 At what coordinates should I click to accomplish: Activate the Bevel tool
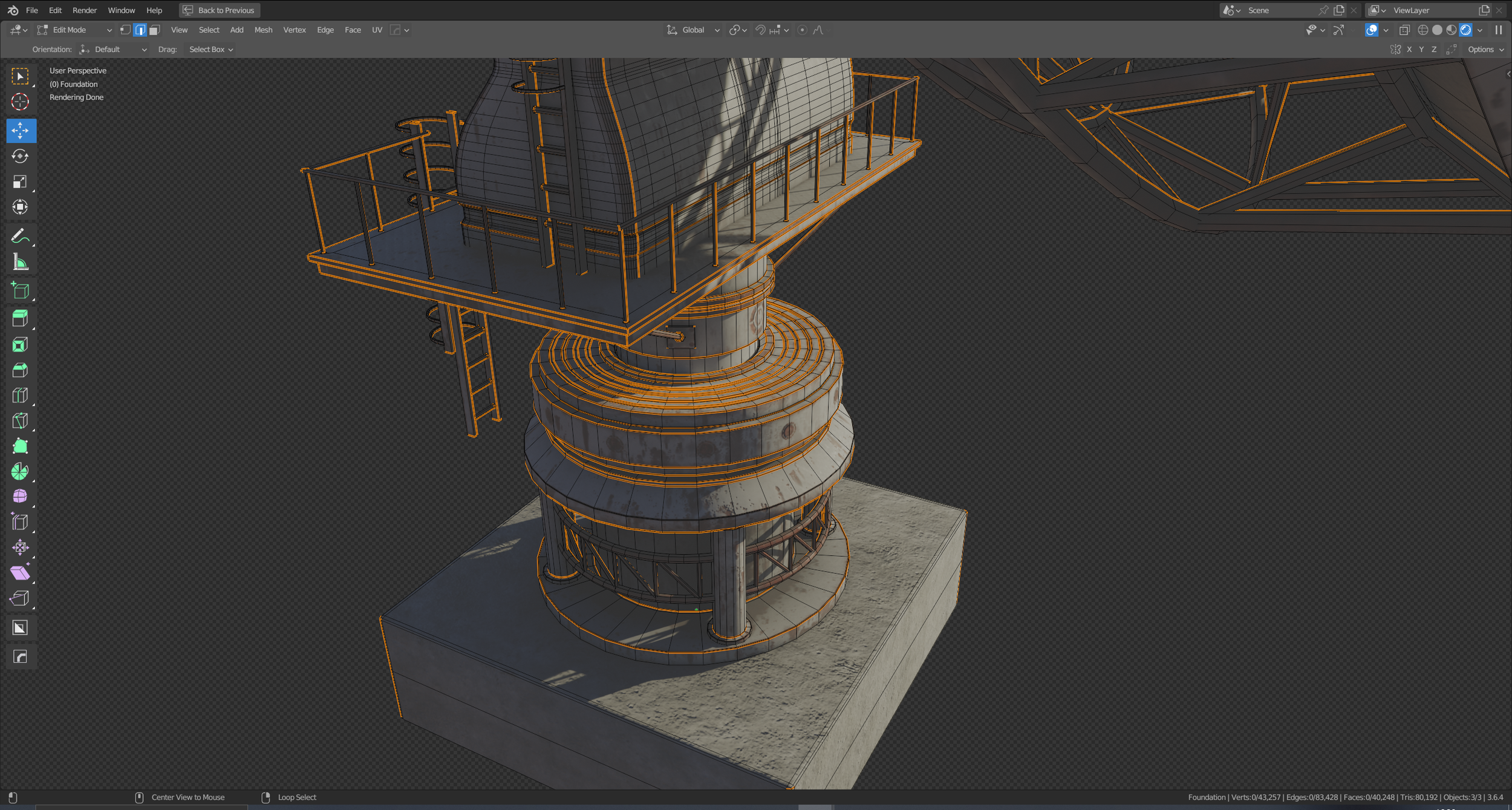pyautogui.click(x=20, y=370)
